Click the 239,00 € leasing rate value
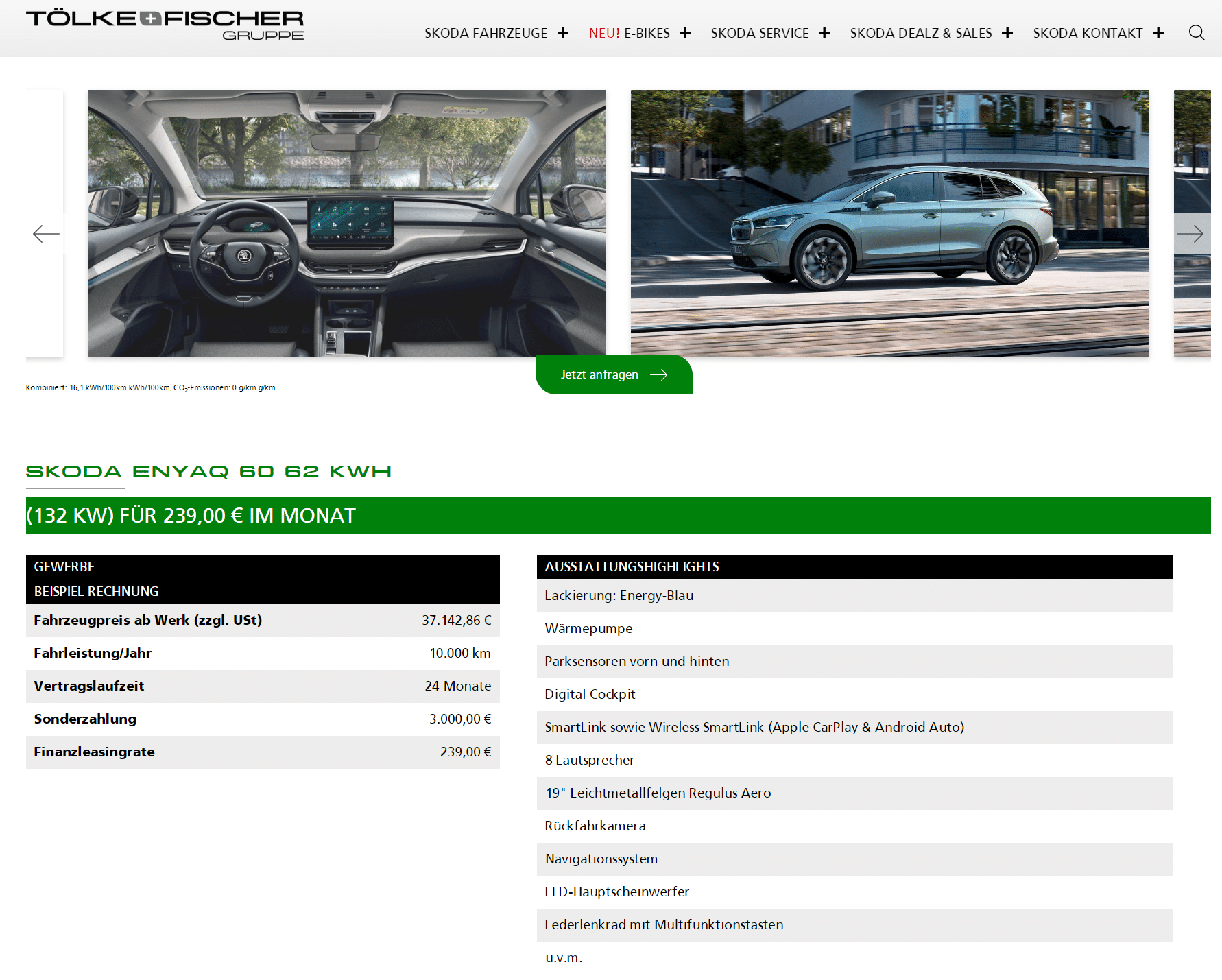 (466, 752)
